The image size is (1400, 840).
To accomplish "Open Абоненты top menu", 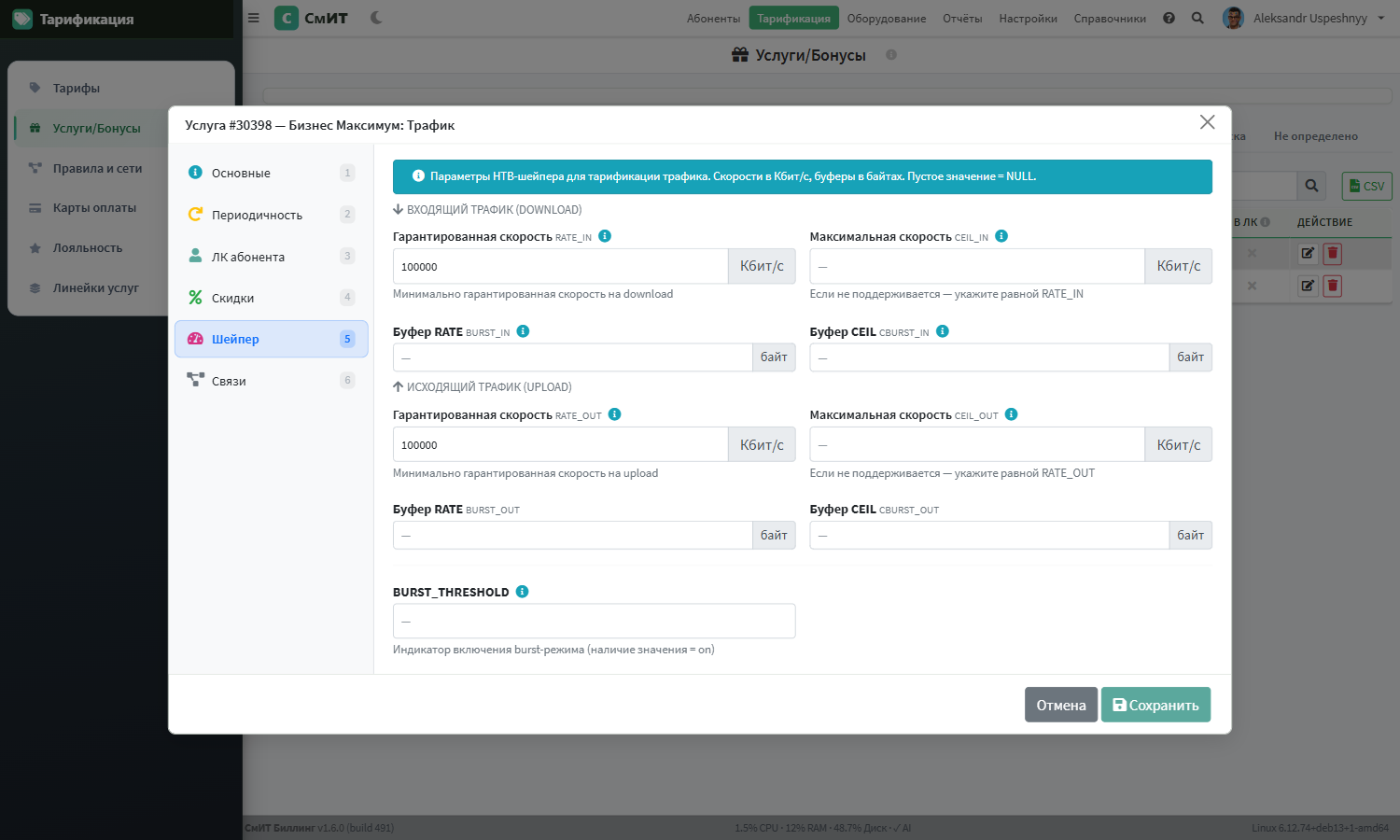I will coord(713,19).
